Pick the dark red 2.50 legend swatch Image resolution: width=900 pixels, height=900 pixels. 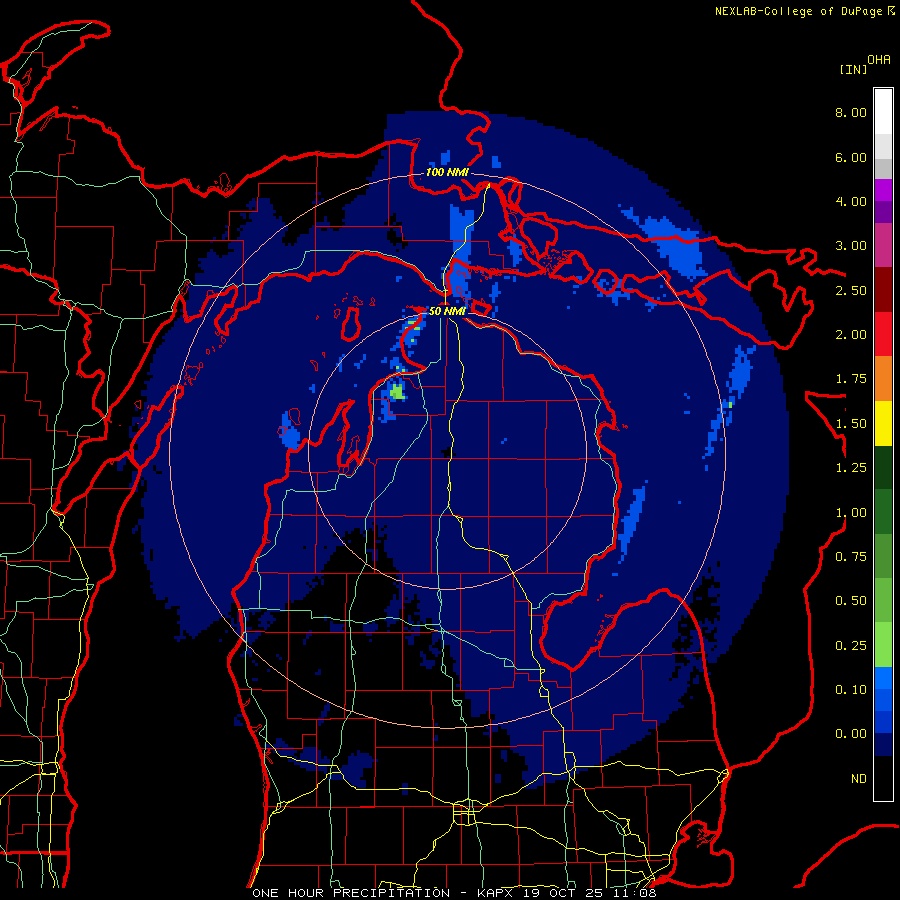click(883, 290)
